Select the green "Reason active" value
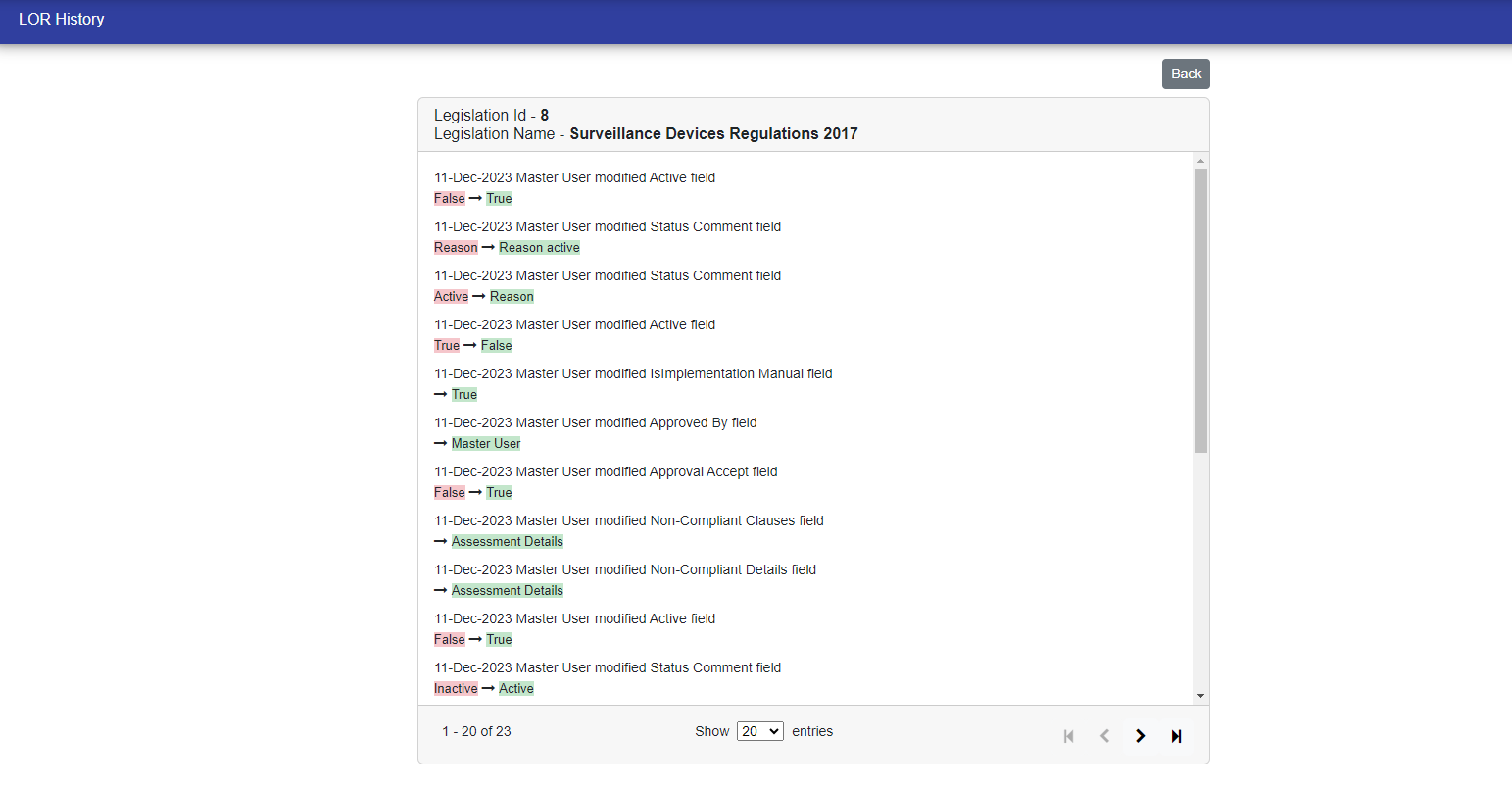 pyautogui.click(x=539, y=248)
